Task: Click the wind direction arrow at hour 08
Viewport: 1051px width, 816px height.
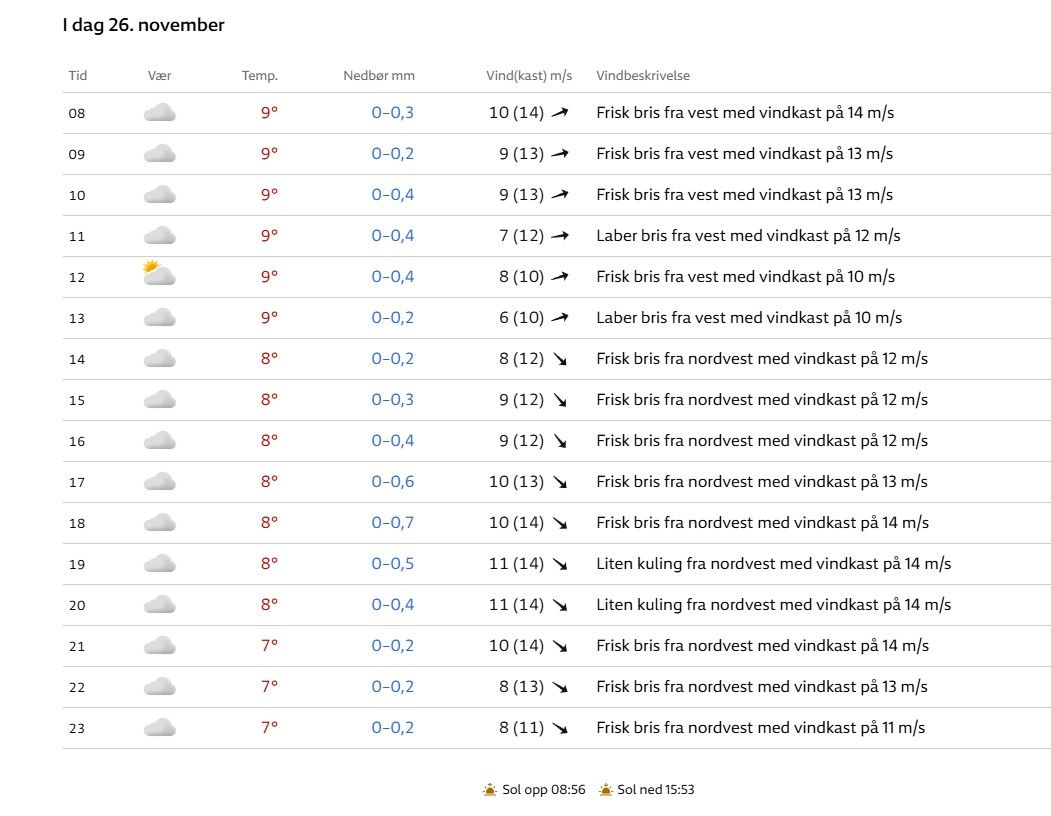Action: coord(560,113)
